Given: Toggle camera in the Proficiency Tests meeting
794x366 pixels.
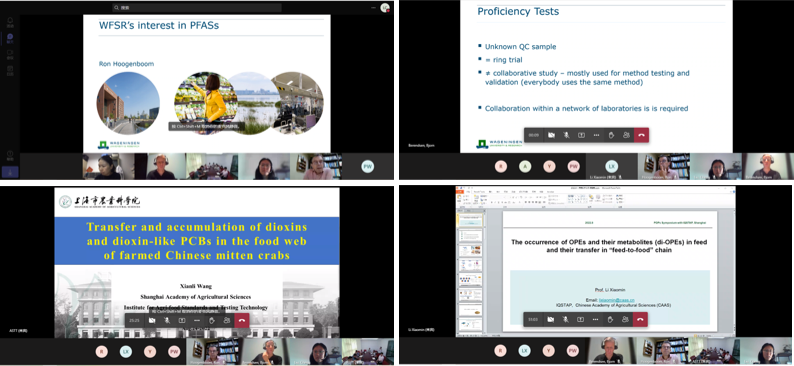Looking at the screenshot, I should click(x=551, y=135).
